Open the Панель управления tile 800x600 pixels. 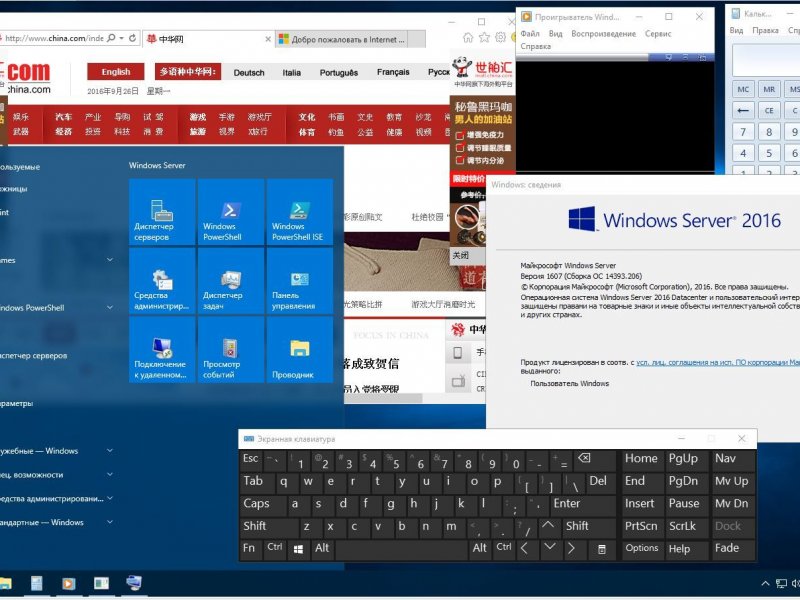(x=300, y=281)
